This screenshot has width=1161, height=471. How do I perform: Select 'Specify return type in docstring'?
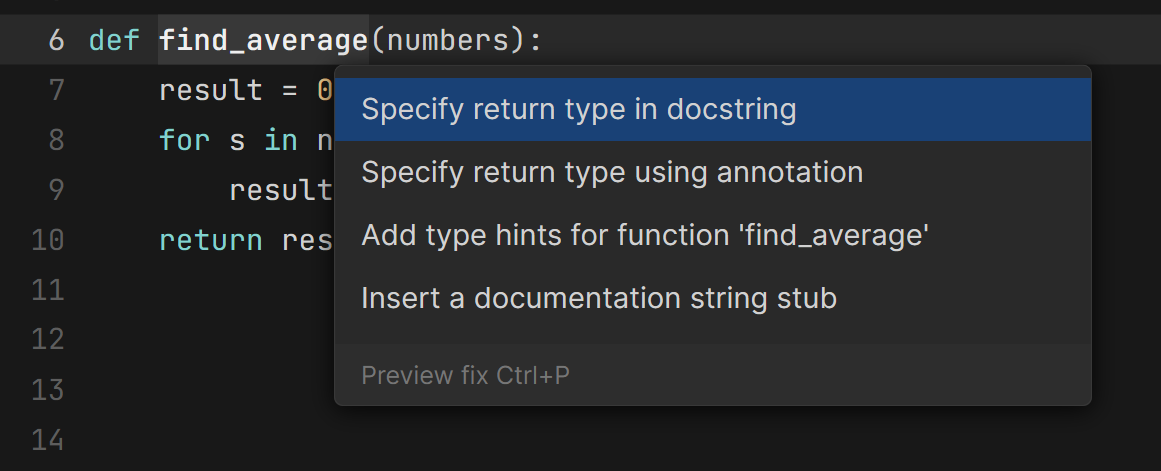[578, 110]
